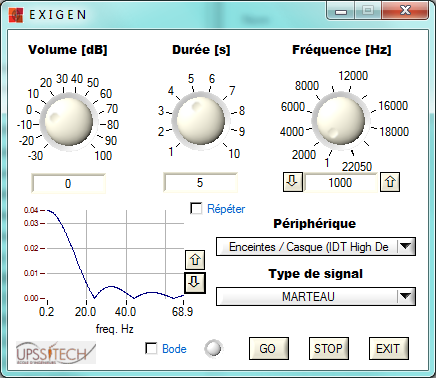
Task: Click the -30 mark on Volume dial
Action: [x=35, y=155]
